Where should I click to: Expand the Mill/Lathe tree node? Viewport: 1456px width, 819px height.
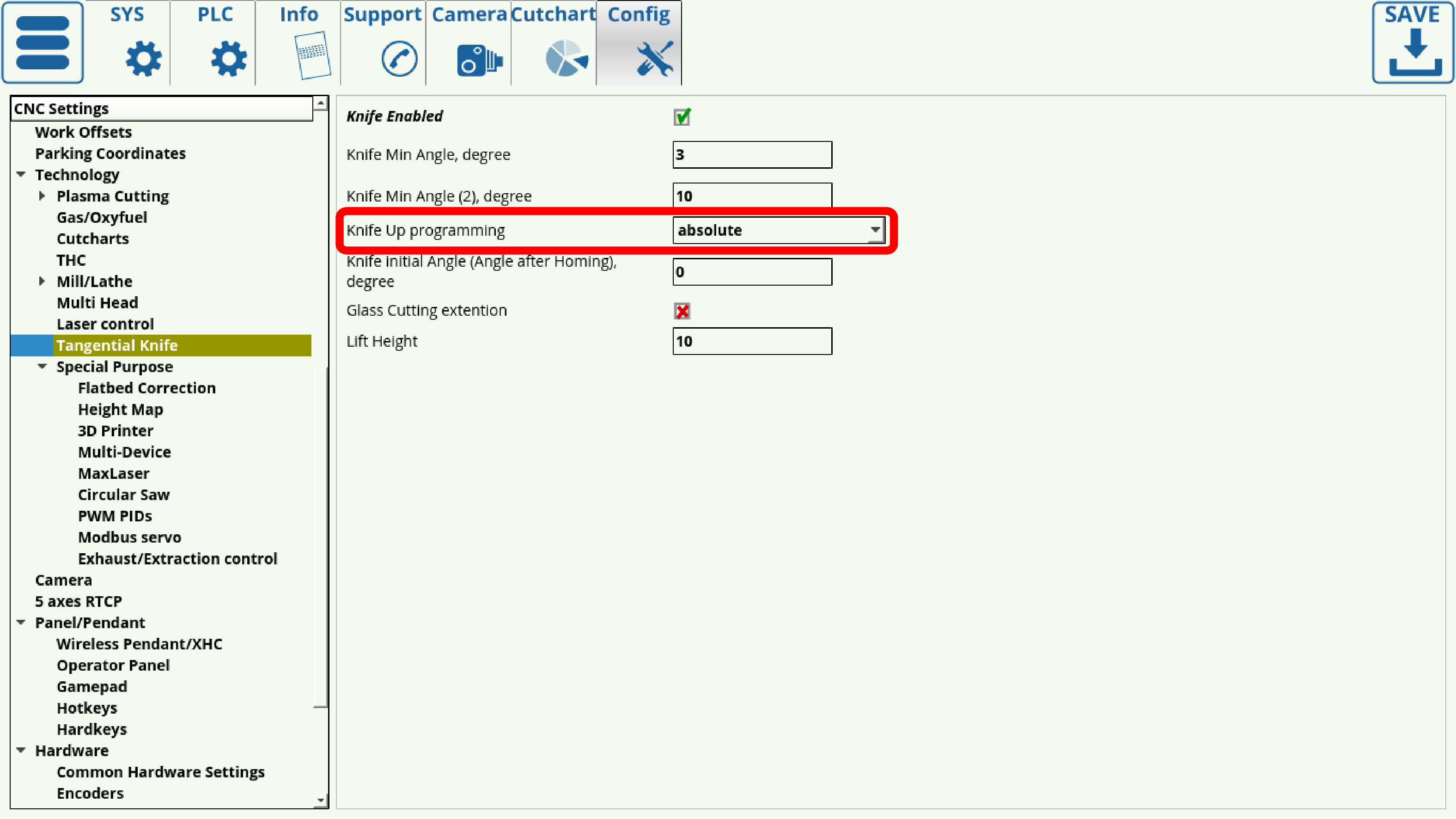(42, 281)
